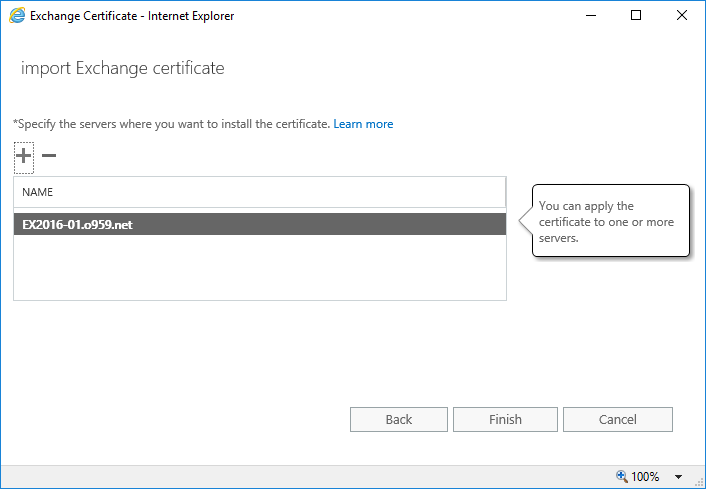Open the Learn more link
The image size is (706, 489).
(363, 124)
